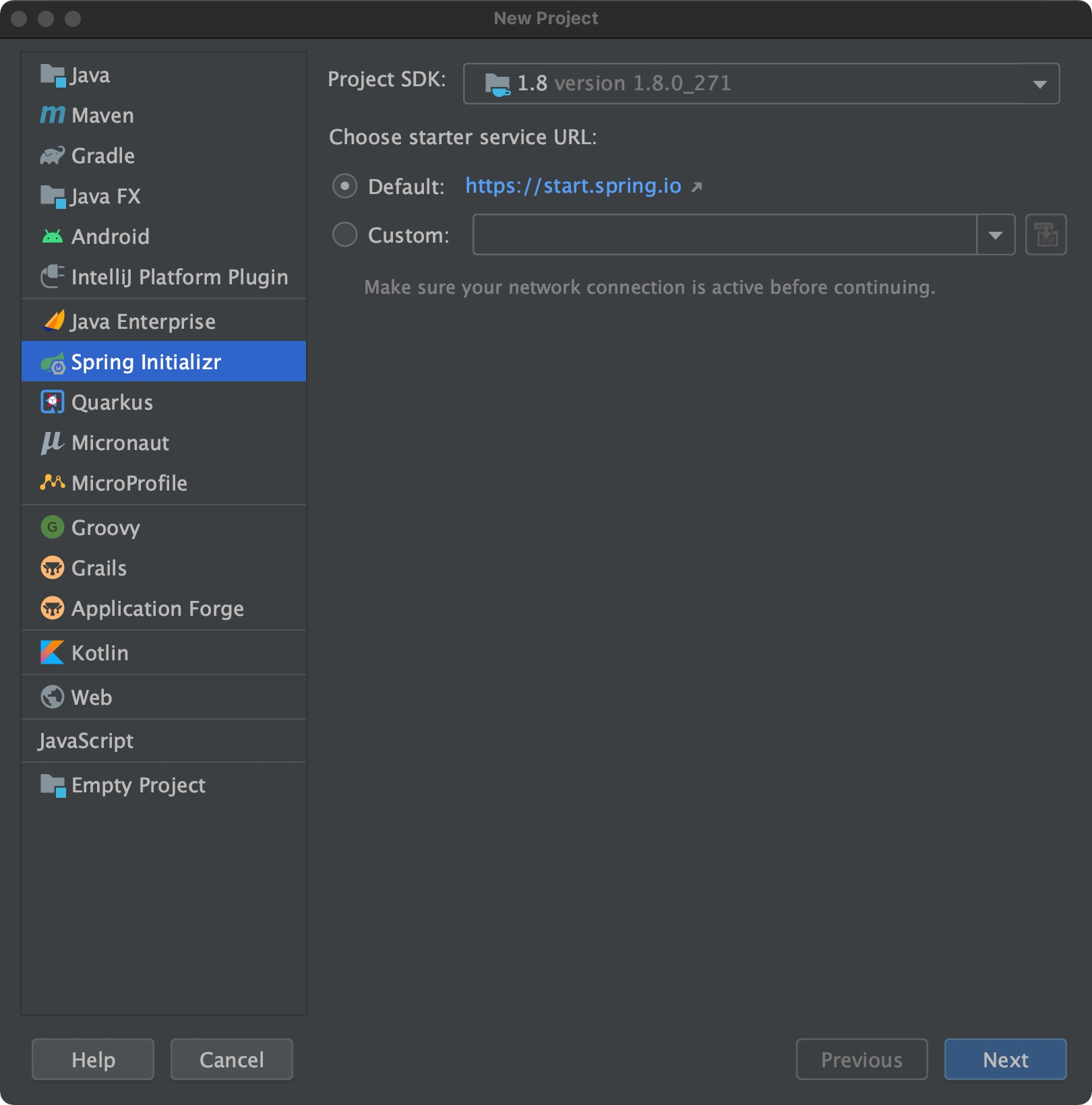Select MicroProfile label in the list

129,483
